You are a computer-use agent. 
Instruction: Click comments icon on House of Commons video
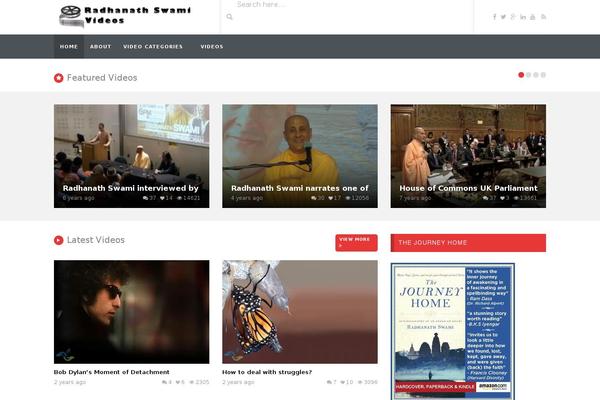coord(486,198)
